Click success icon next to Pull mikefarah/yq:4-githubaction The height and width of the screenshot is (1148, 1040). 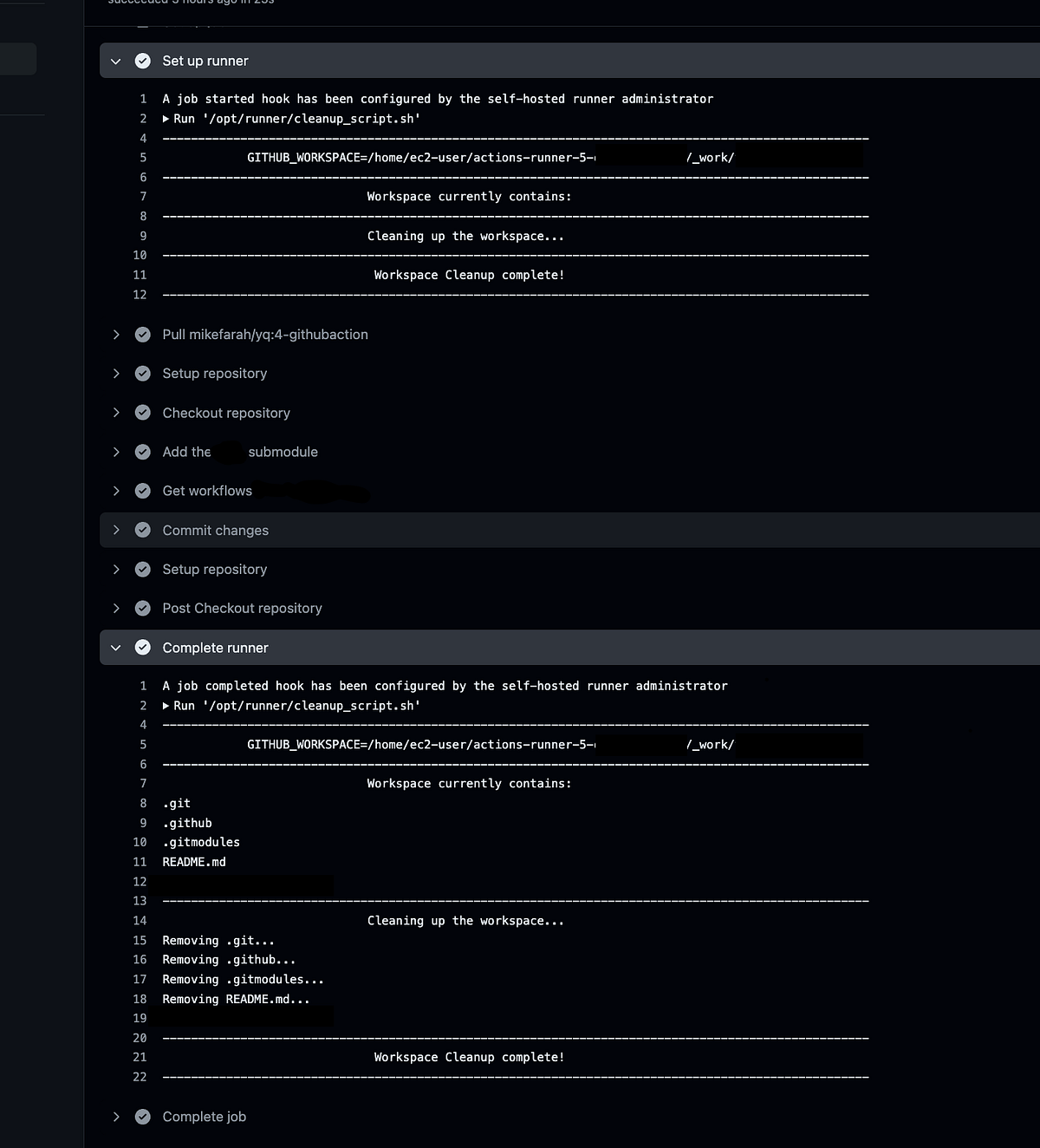click(142, 334)
